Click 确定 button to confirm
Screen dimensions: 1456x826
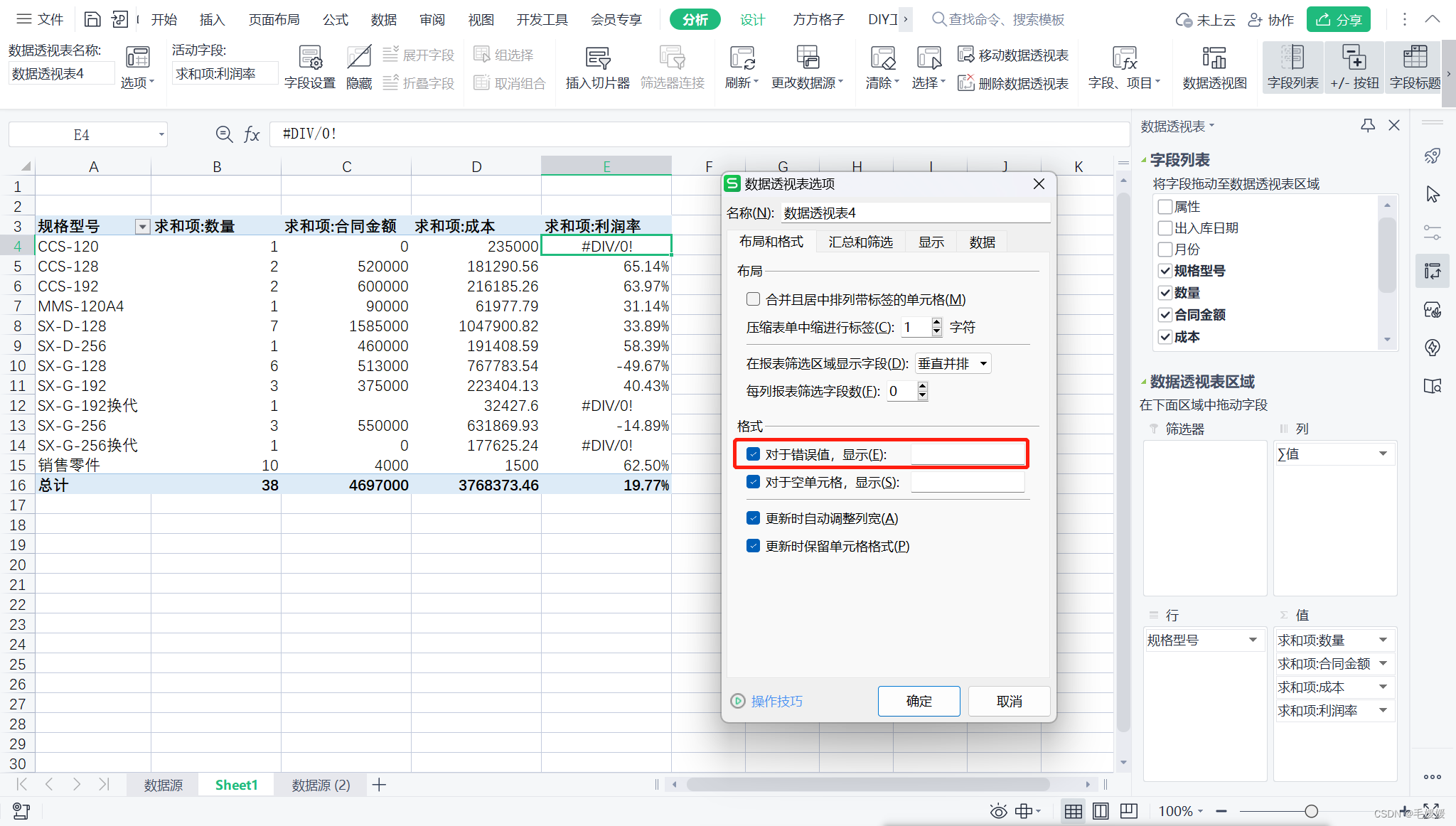(918, 700)
